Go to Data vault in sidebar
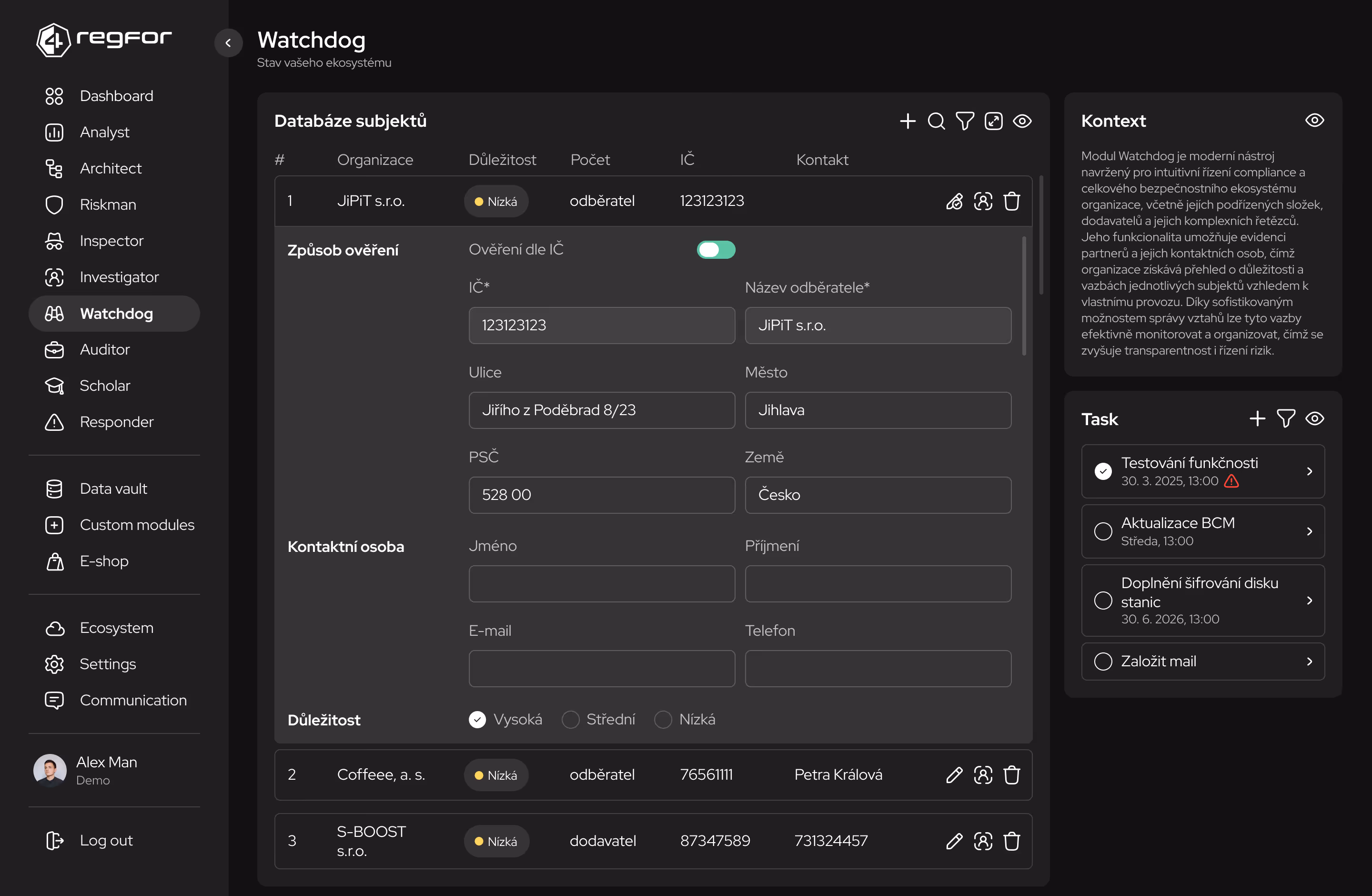The image size is (1372, 896). click(x=113, y=489)
